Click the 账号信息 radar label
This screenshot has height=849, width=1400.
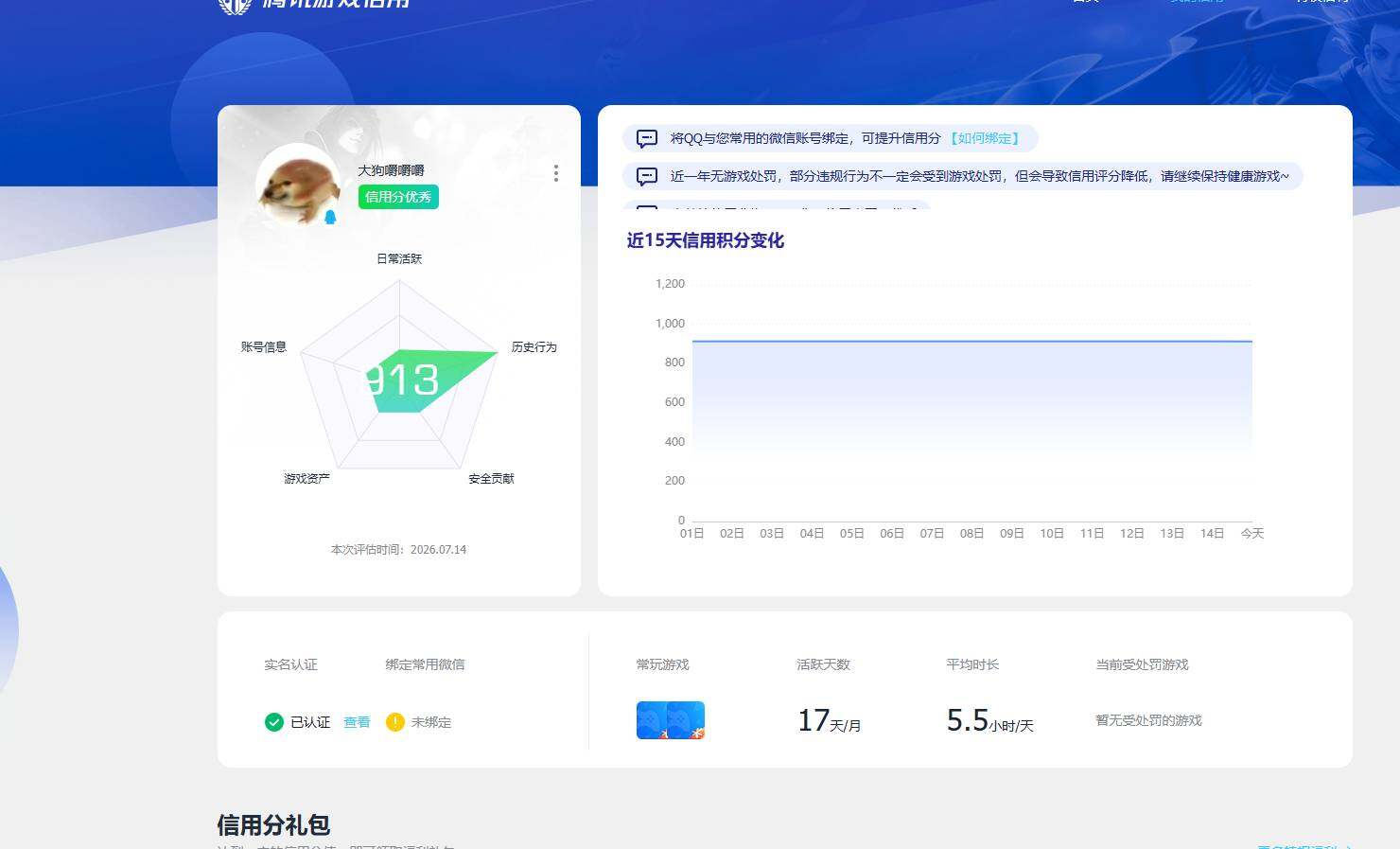pos(264,347)
